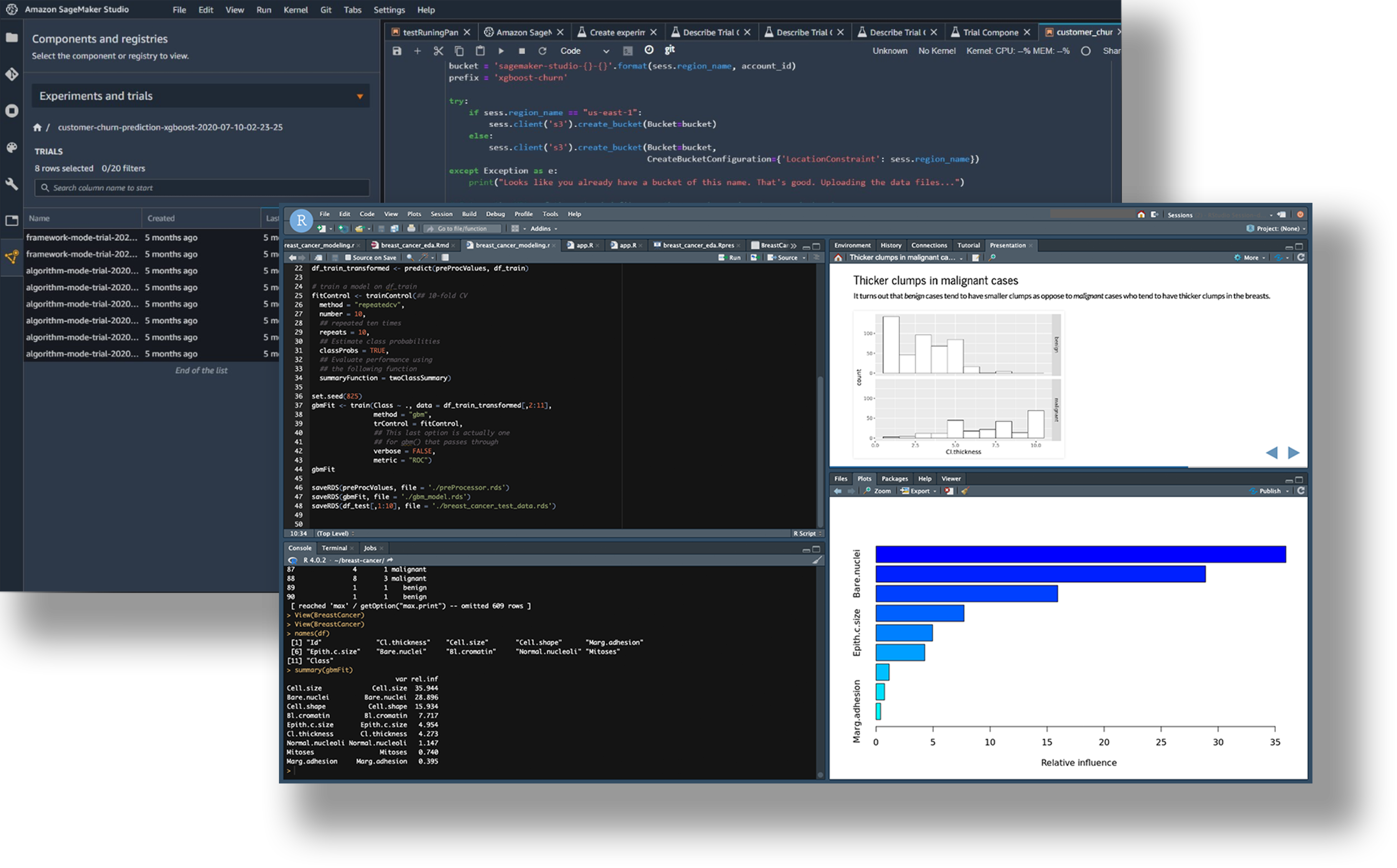The image size is (1397, 868).
Task: Quit the session with the orange power icon
Action: click(x=1300, y=215)
